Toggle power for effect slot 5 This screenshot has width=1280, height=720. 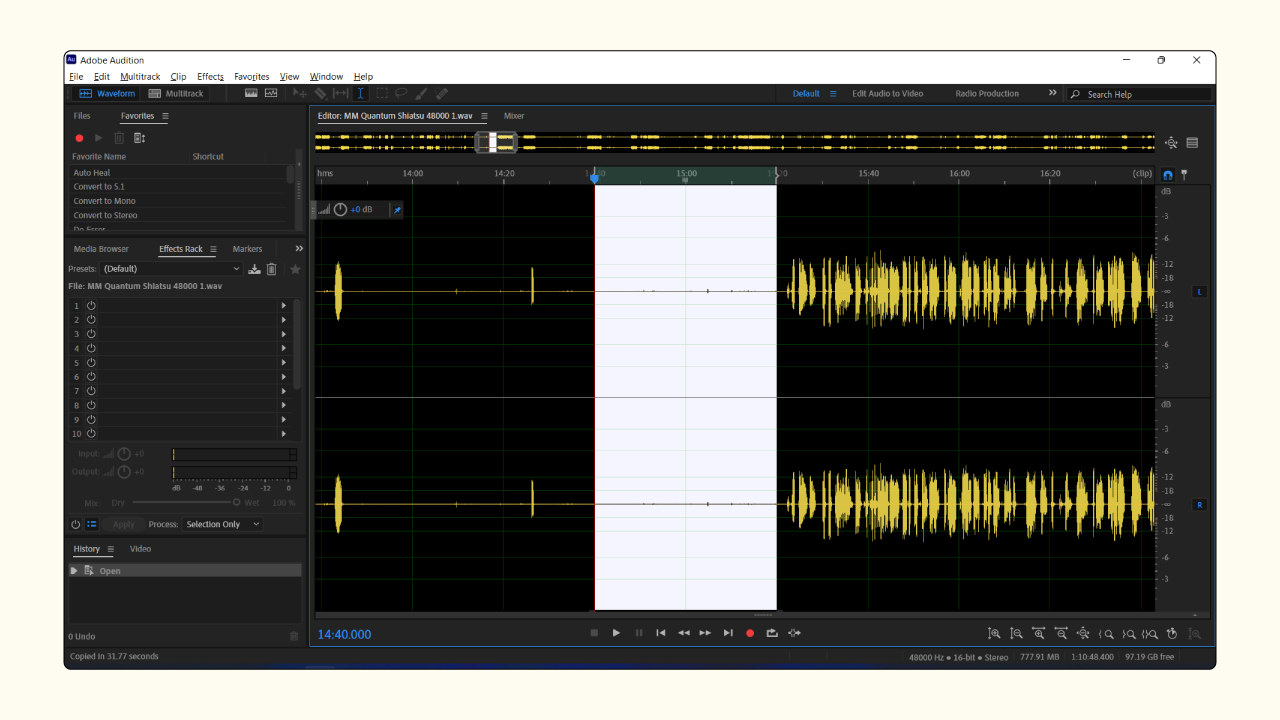pyautogui.click(x=91, y=362)
